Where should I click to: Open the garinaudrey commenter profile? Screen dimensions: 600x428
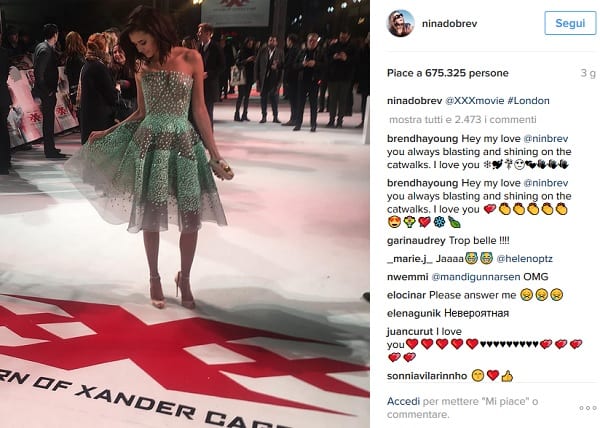416,241
